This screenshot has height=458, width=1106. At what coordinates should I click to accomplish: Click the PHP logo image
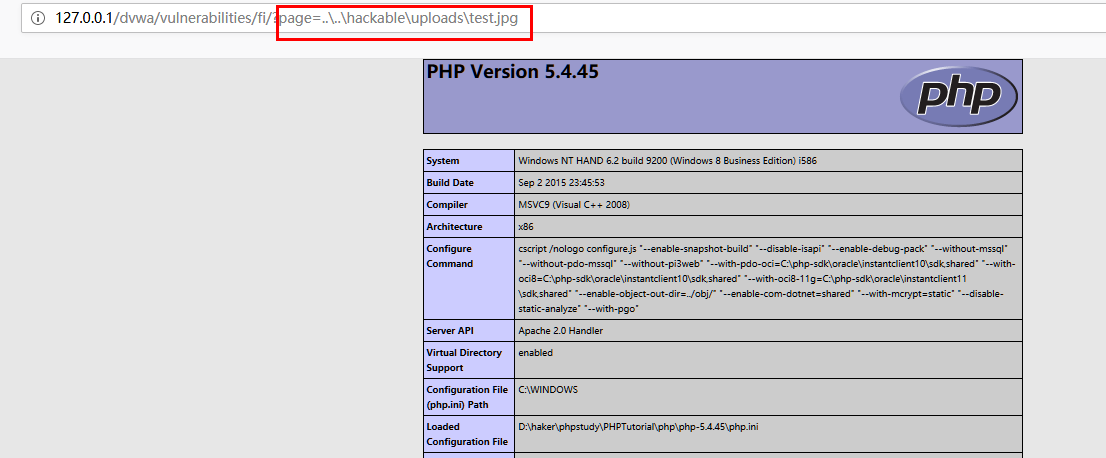(958, 96)
